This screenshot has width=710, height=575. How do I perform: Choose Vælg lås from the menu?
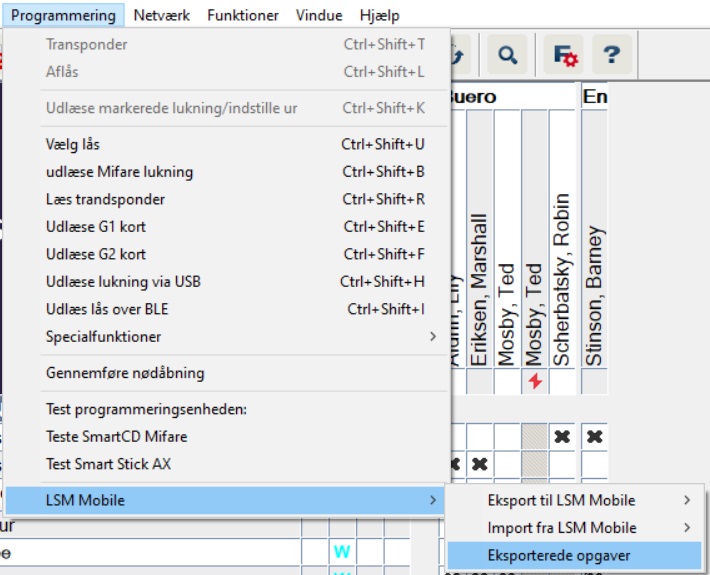[x=73, y=144]
